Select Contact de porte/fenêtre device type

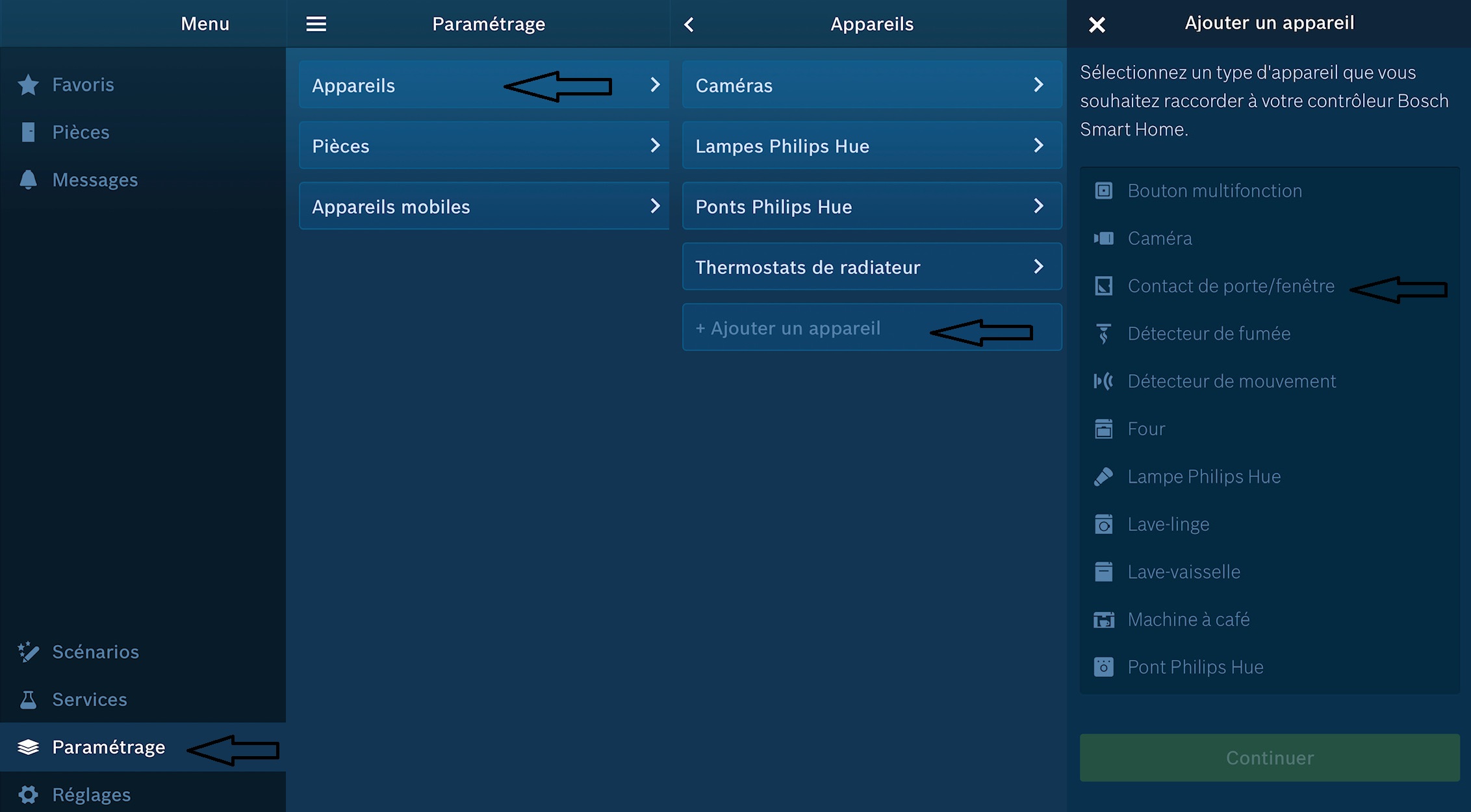tap(1231, 286)
